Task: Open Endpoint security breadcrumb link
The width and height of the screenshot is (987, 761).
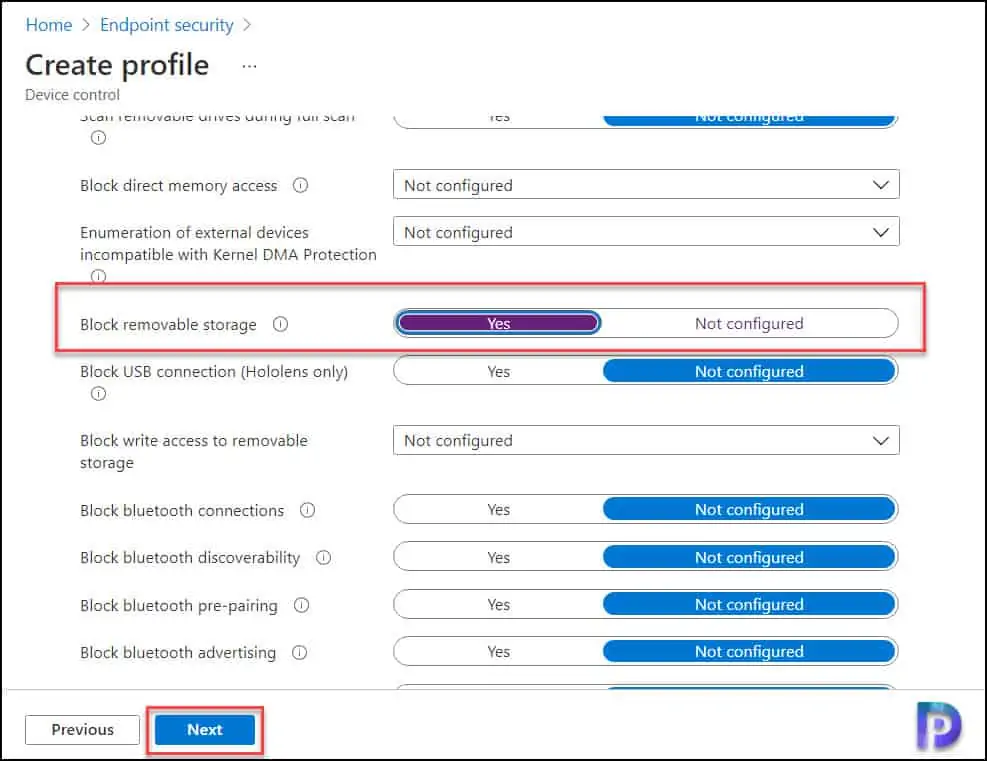Action: click(x=167, y=25)
